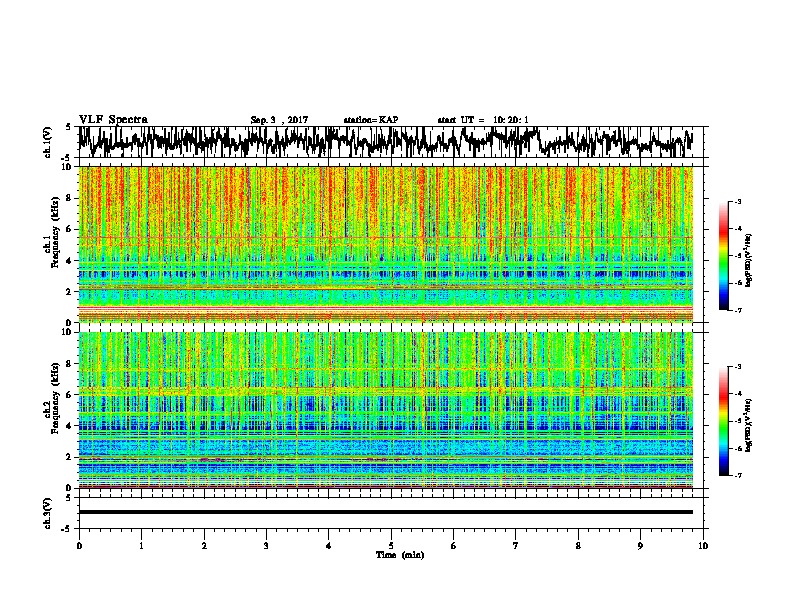The height and width of the screenshot is (612, 792).
Task: Click the log(PSD) label beside ch.1 color bar
Action: pos(749,260)
